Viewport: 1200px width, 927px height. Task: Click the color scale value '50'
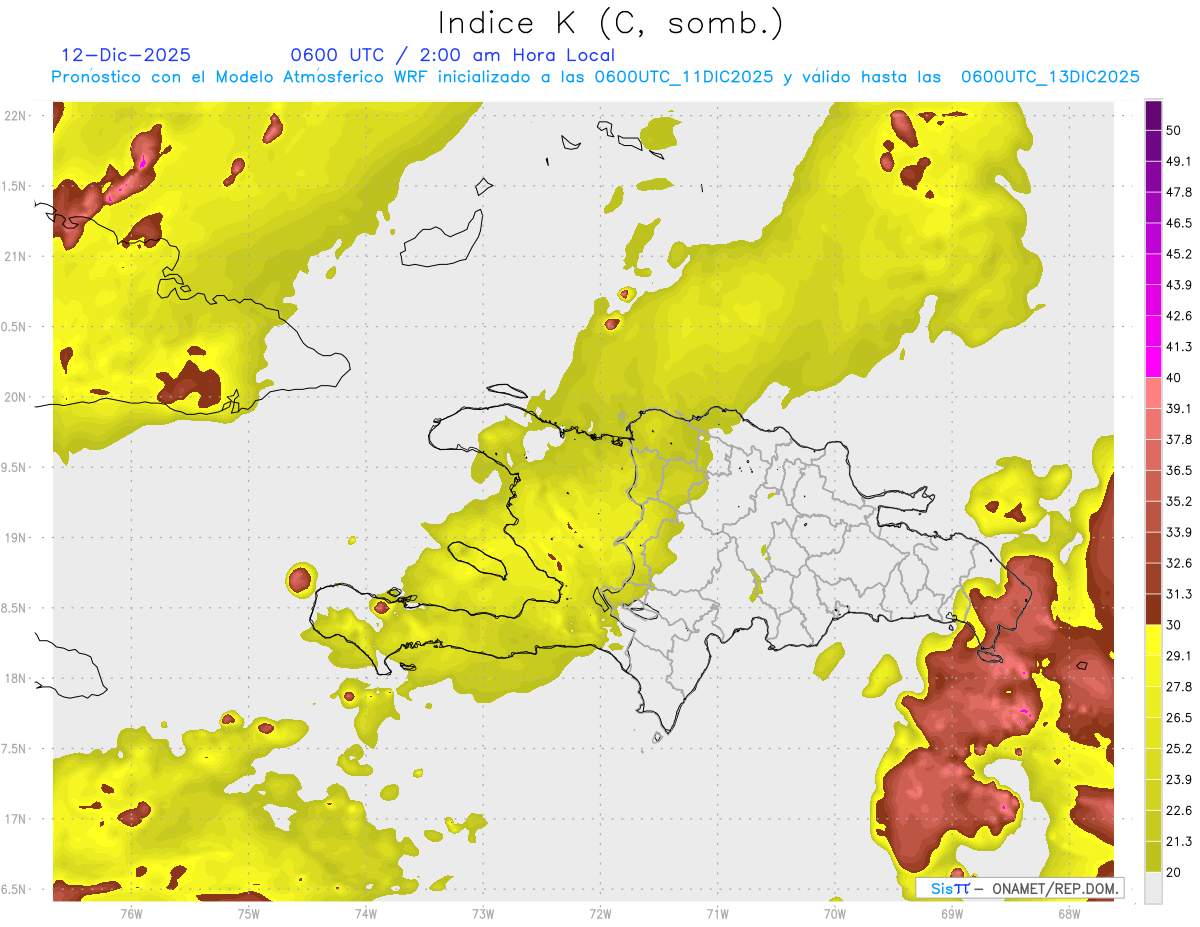pos(1175,130)
